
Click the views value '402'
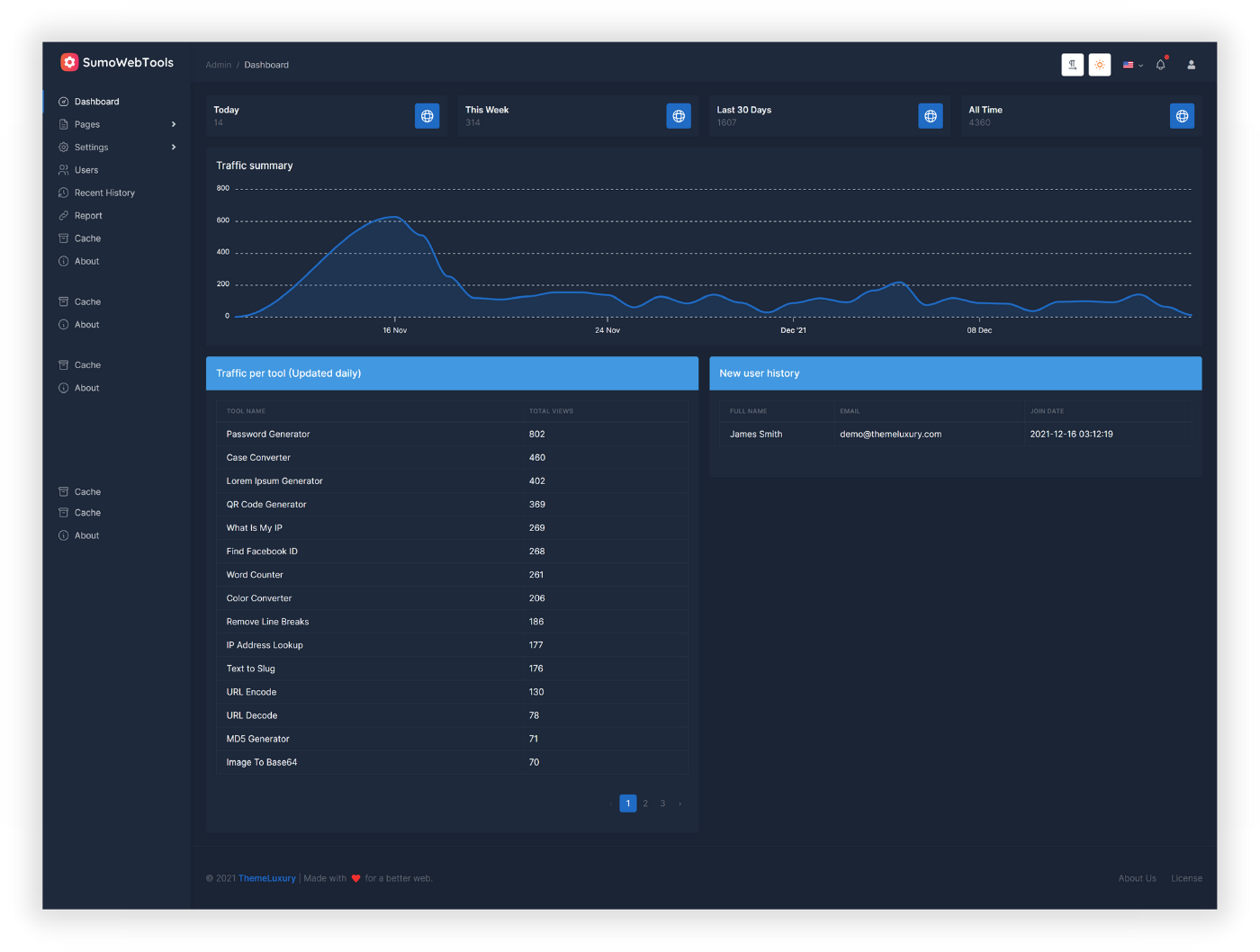point(537,481)
